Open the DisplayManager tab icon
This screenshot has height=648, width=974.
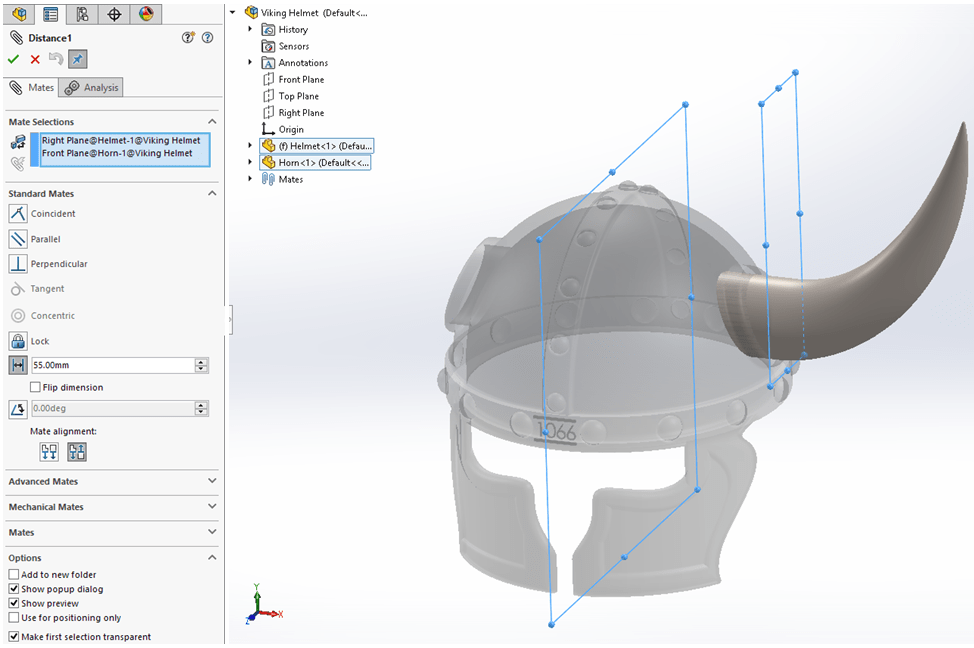coord(147,14)
